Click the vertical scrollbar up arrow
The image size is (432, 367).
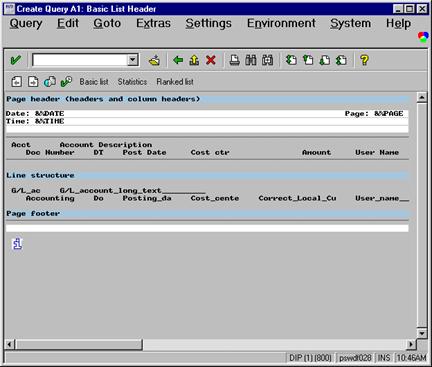pyautogui.click(x=422, y=97)
